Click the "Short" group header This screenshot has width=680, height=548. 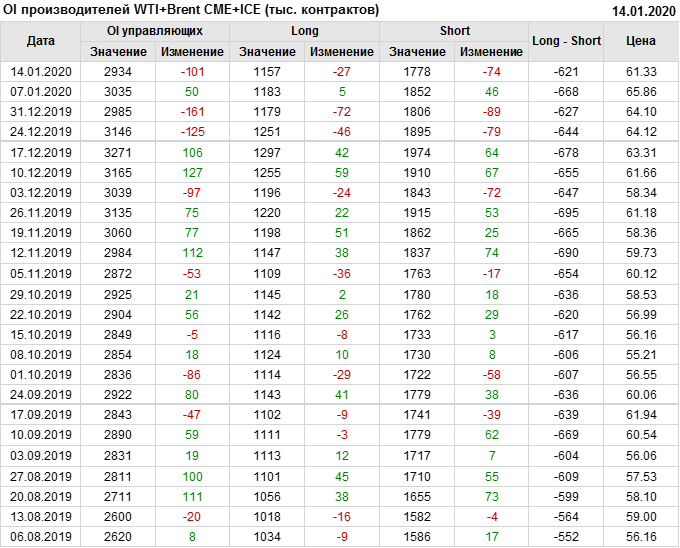point(455,31)
